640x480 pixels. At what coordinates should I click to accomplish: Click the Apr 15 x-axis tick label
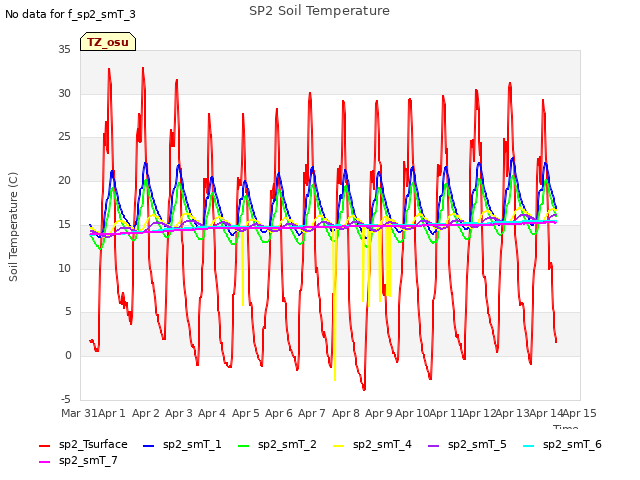[580, 413]
